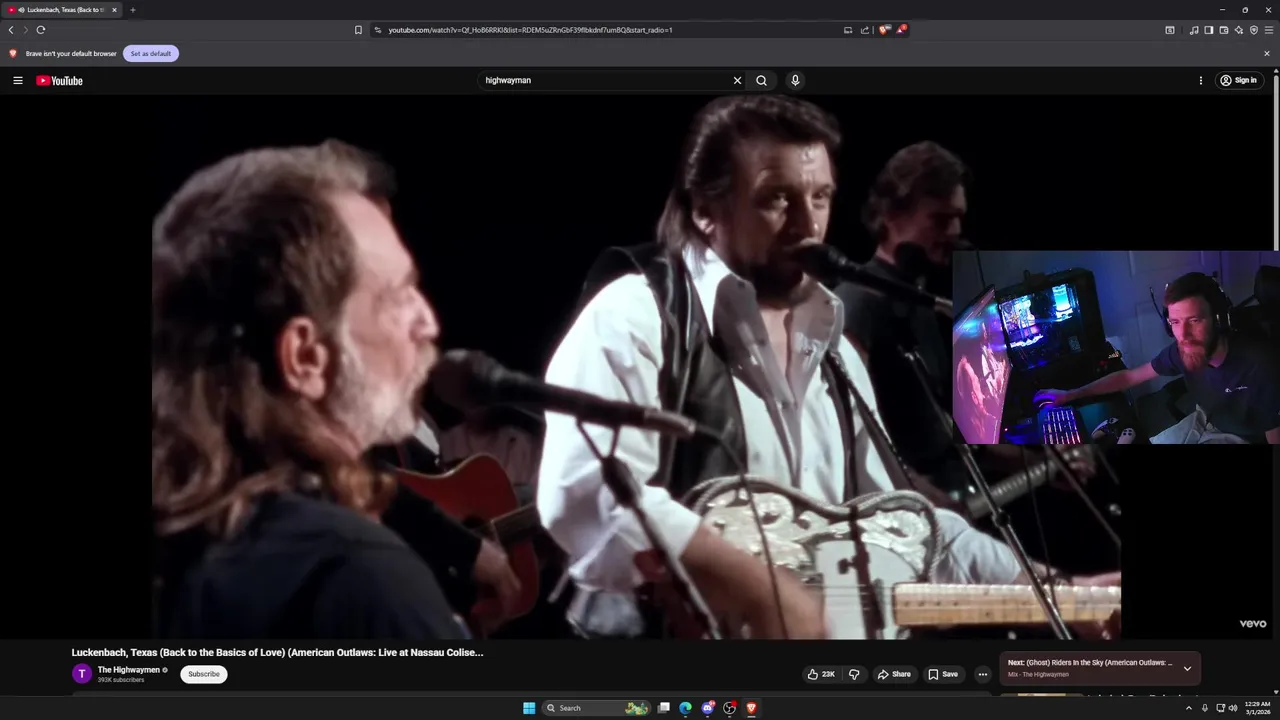The height and width of the screenshot is (720, 1280).
Task: Open The Highwaymen channel name link
Action: [x=129, y=670]
